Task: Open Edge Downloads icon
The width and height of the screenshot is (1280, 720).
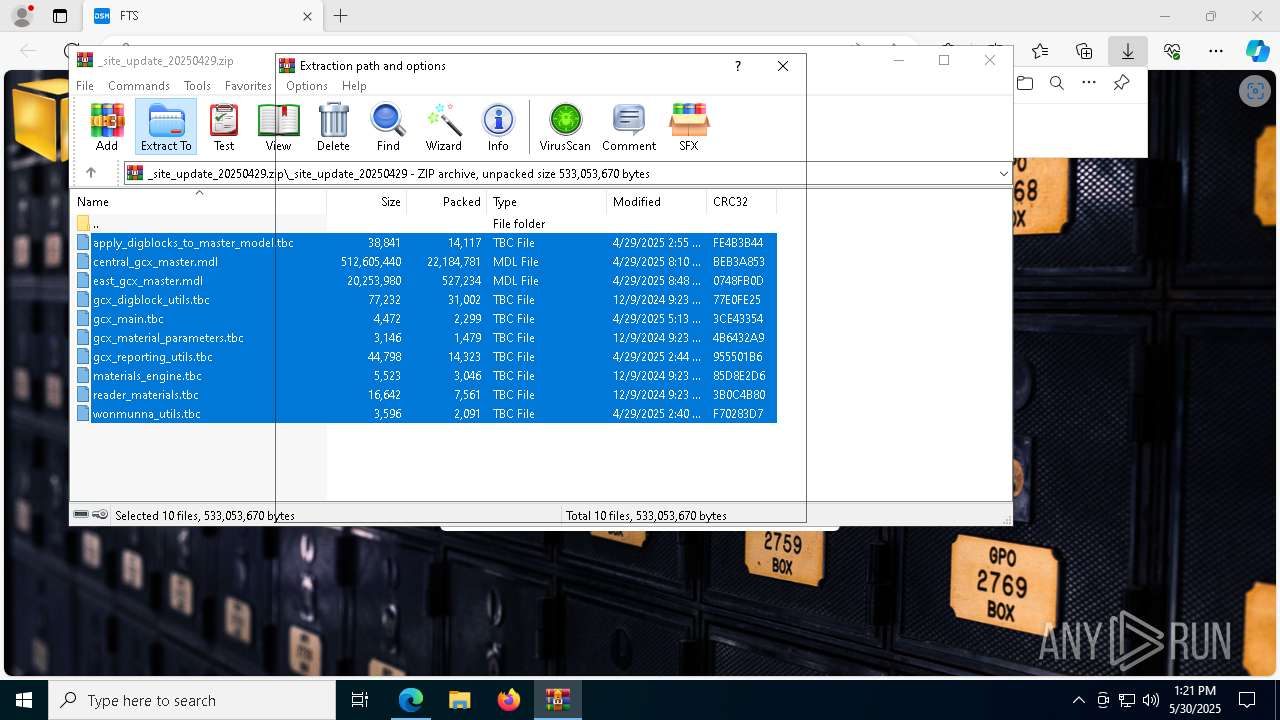Action: [x=1128, y=51]
